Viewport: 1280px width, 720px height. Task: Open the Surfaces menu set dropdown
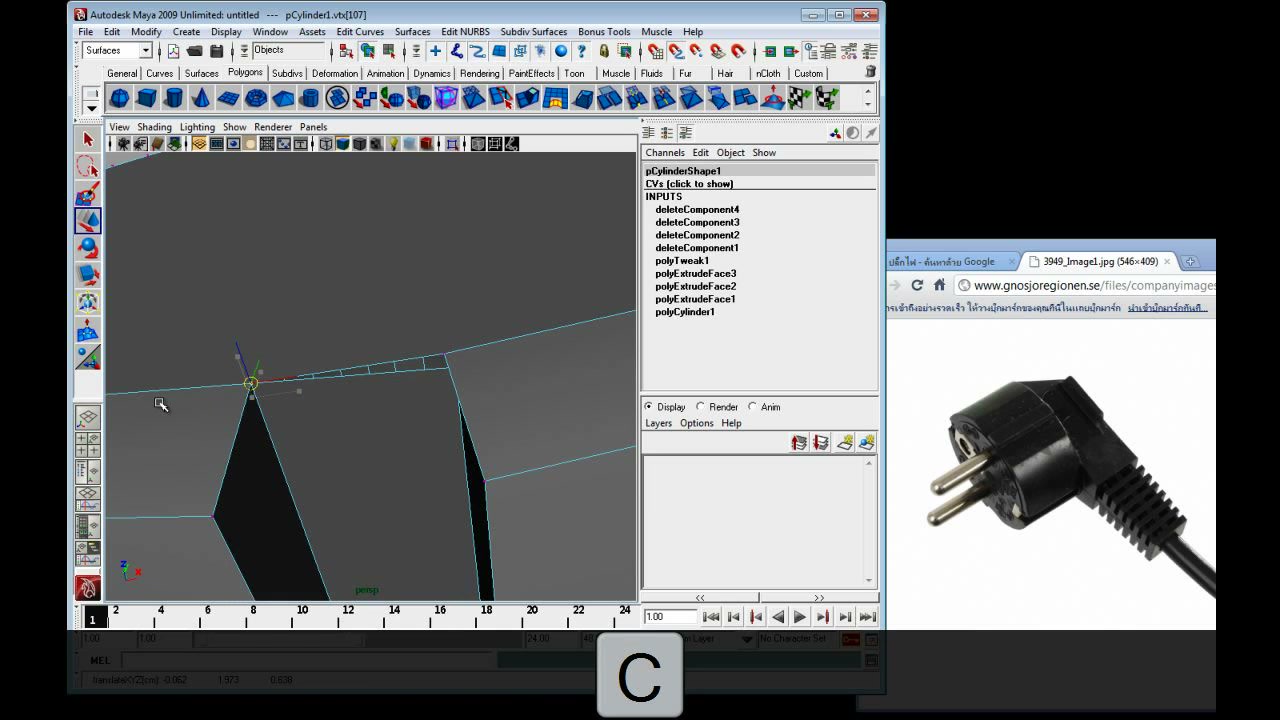145,51
